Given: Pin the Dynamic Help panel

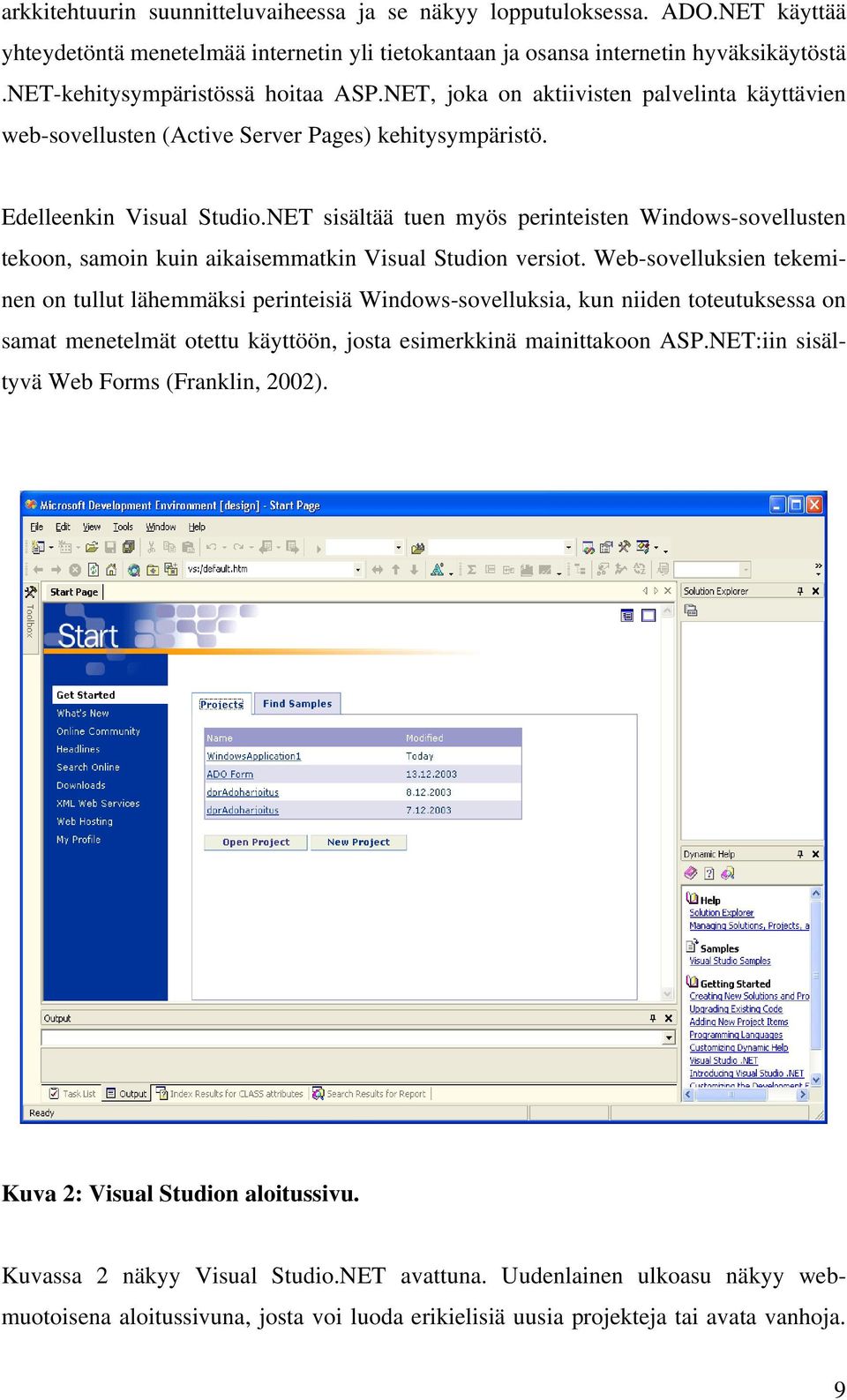Looking at the screenshot, I should tap(800, 854).
